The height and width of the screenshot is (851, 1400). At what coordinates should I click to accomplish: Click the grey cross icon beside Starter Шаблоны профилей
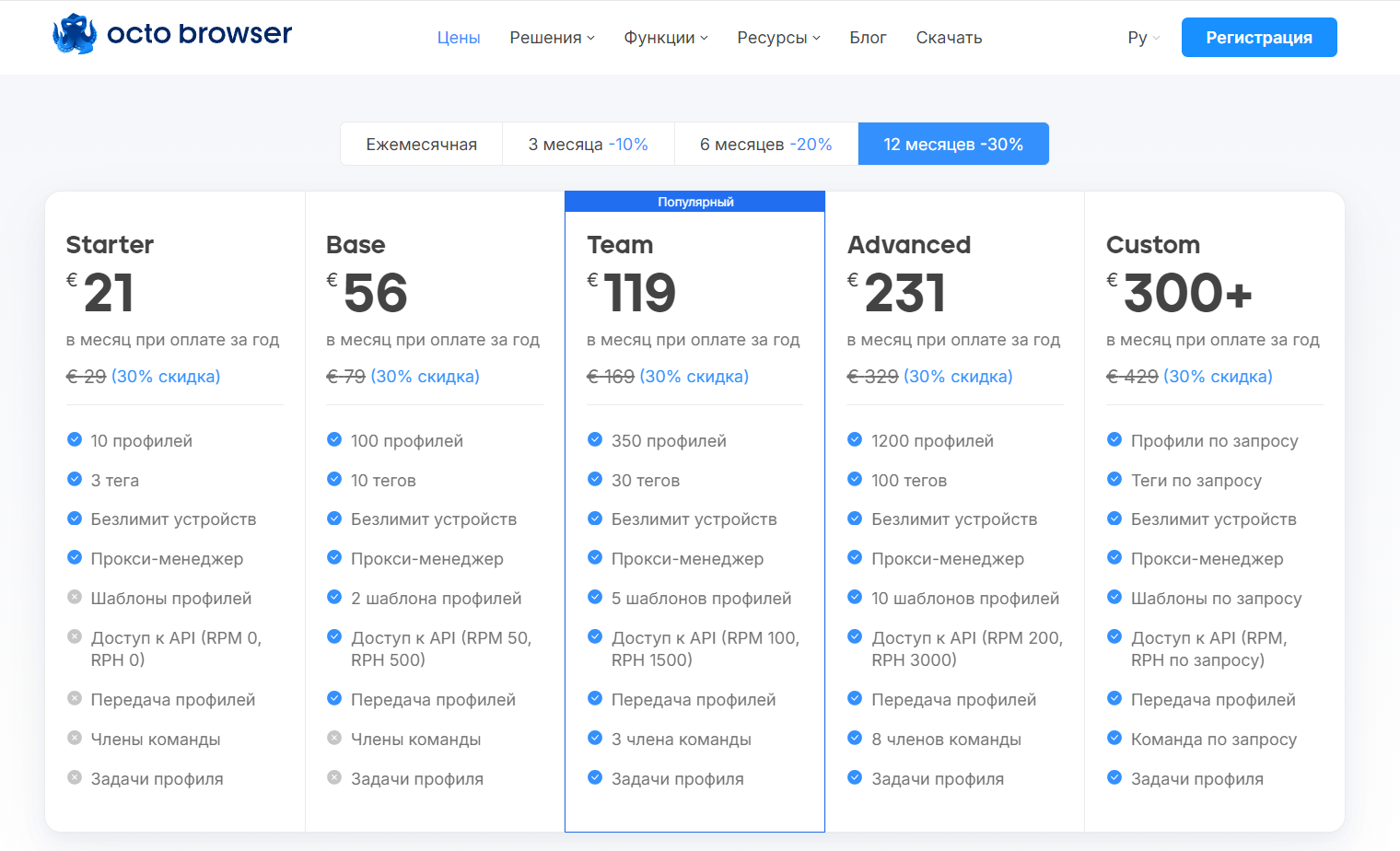(x=75, y=597)
